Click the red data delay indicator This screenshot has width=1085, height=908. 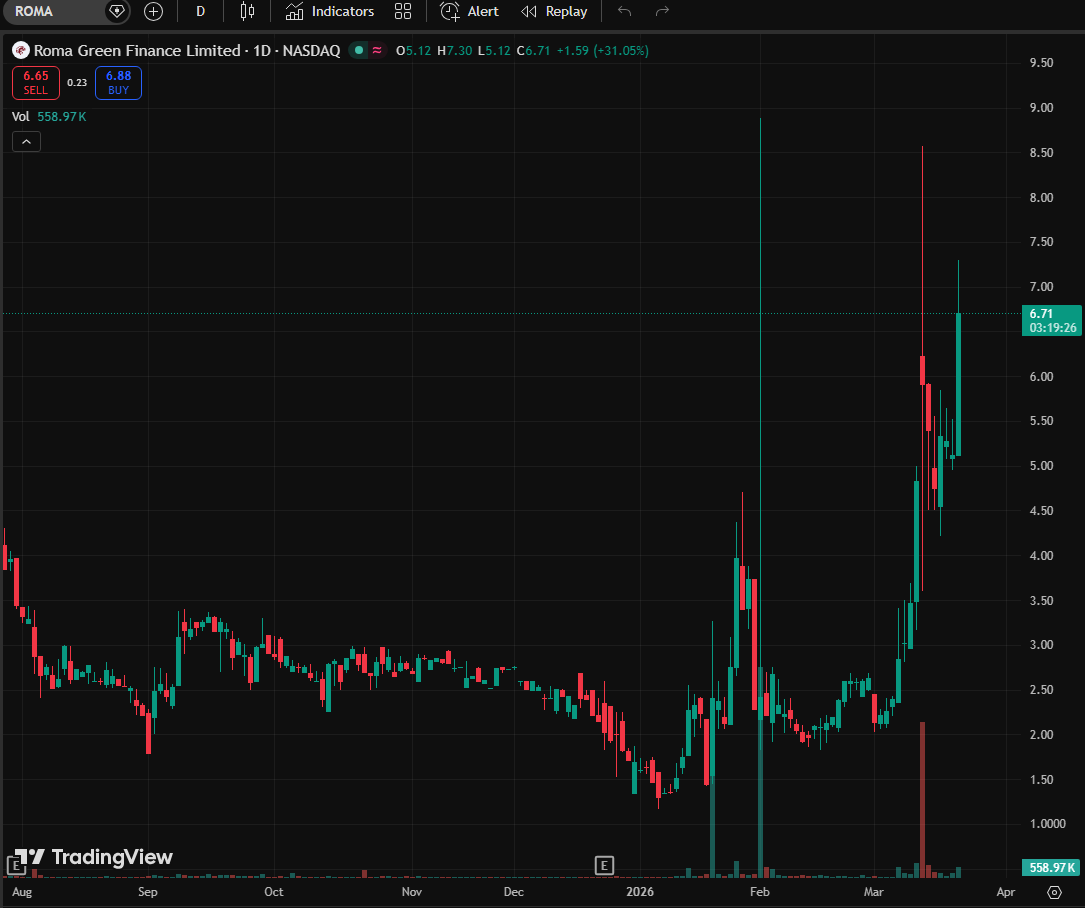(377, 51)
